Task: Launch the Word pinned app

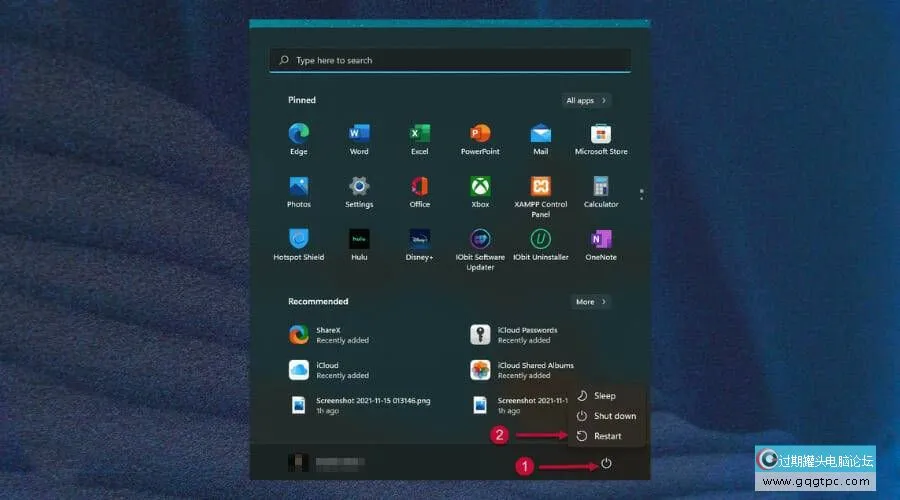Action: [359, 134]
